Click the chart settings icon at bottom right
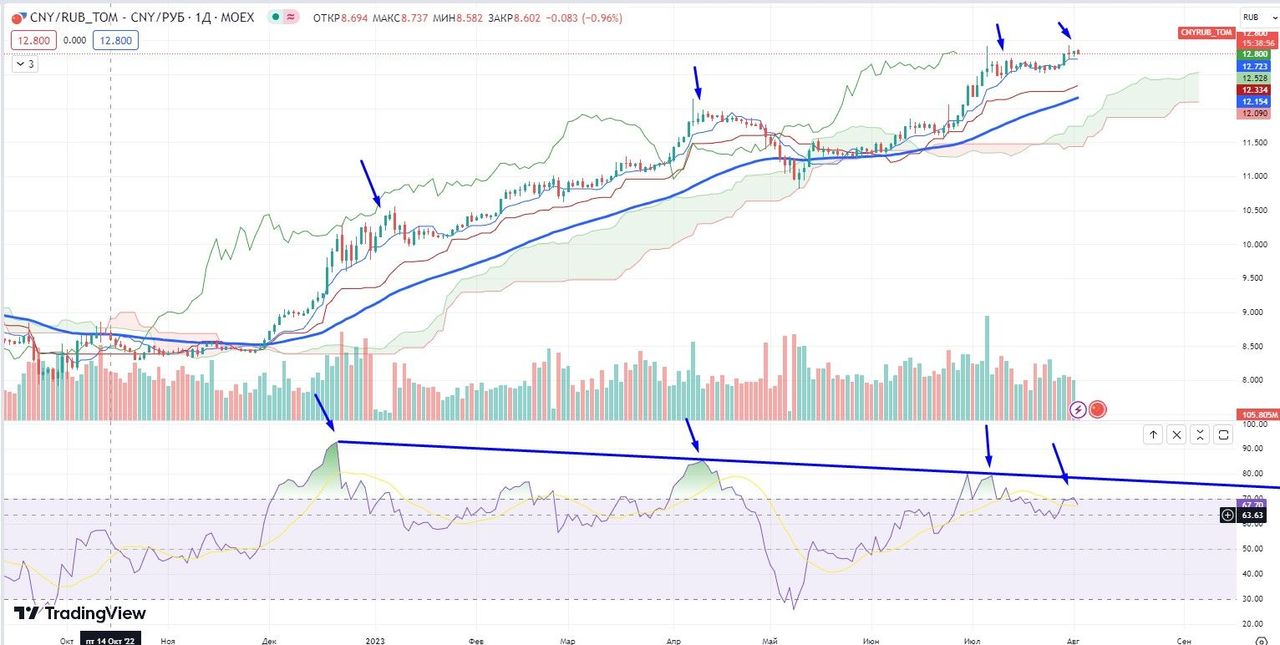 click(x=1261, y=639)
